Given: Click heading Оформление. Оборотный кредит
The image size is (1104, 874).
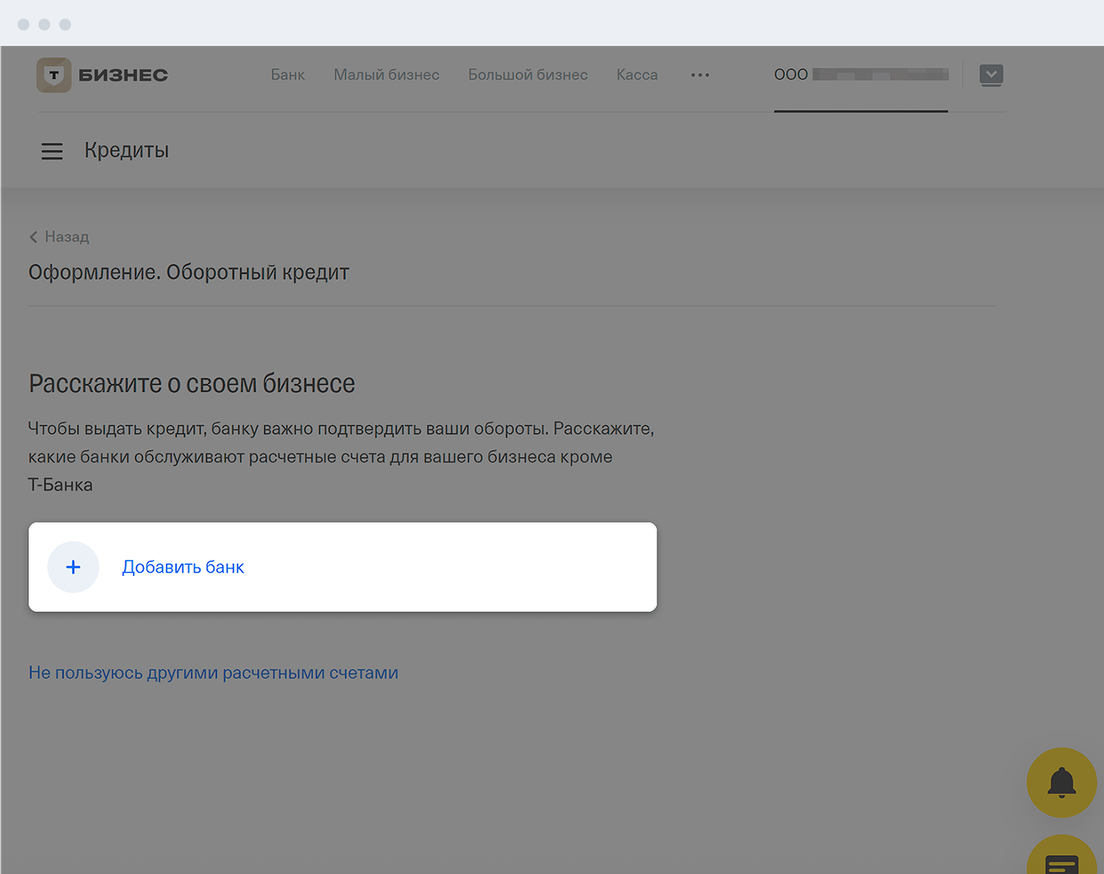Looking at the screenshot, I should pyautogui.click(x=189, y=273).
